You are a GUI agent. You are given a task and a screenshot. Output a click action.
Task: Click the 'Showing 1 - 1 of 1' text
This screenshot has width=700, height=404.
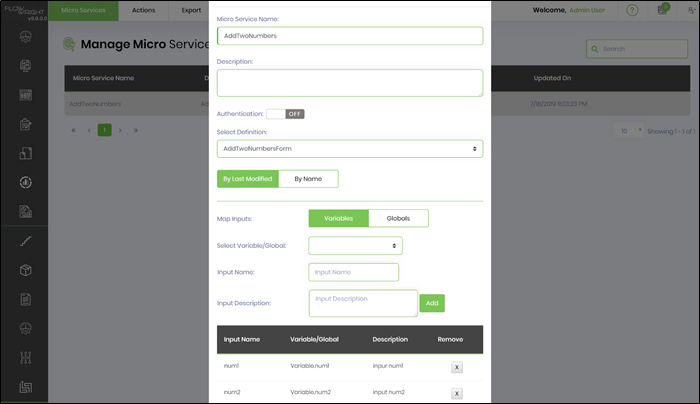pos(671,131)
